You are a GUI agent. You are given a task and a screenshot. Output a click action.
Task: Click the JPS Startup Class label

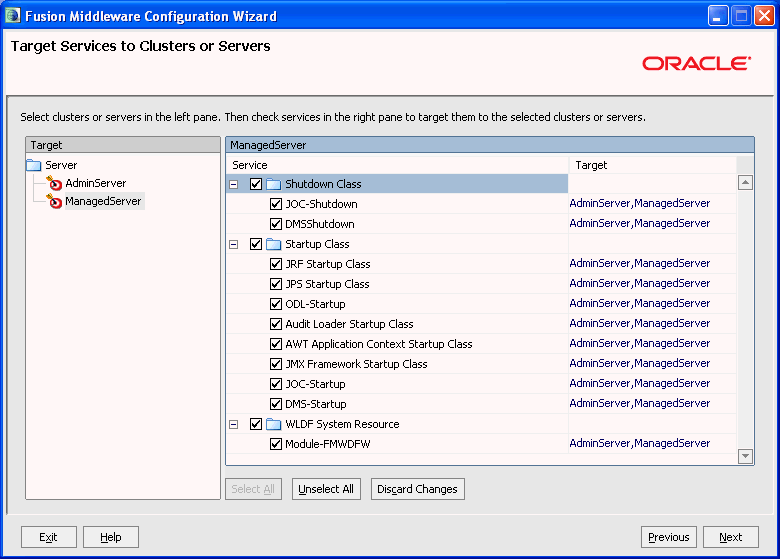click(327, 284)
